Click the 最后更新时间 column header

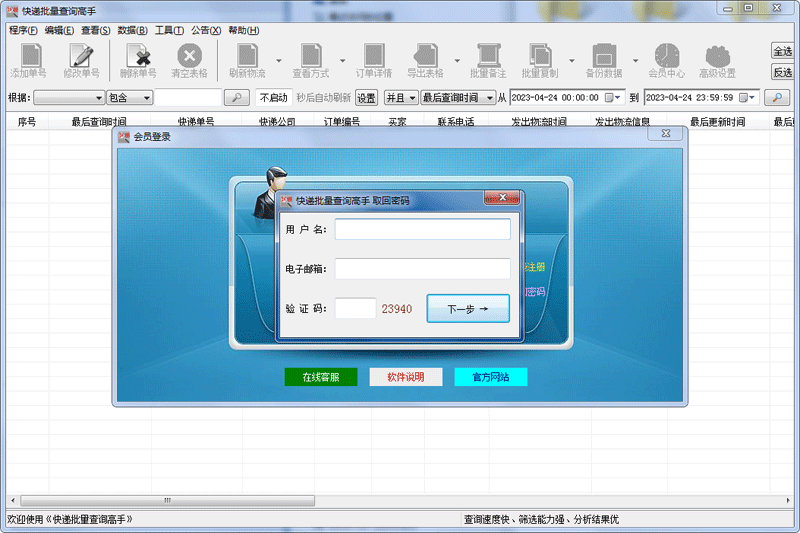tap(717, 122)
